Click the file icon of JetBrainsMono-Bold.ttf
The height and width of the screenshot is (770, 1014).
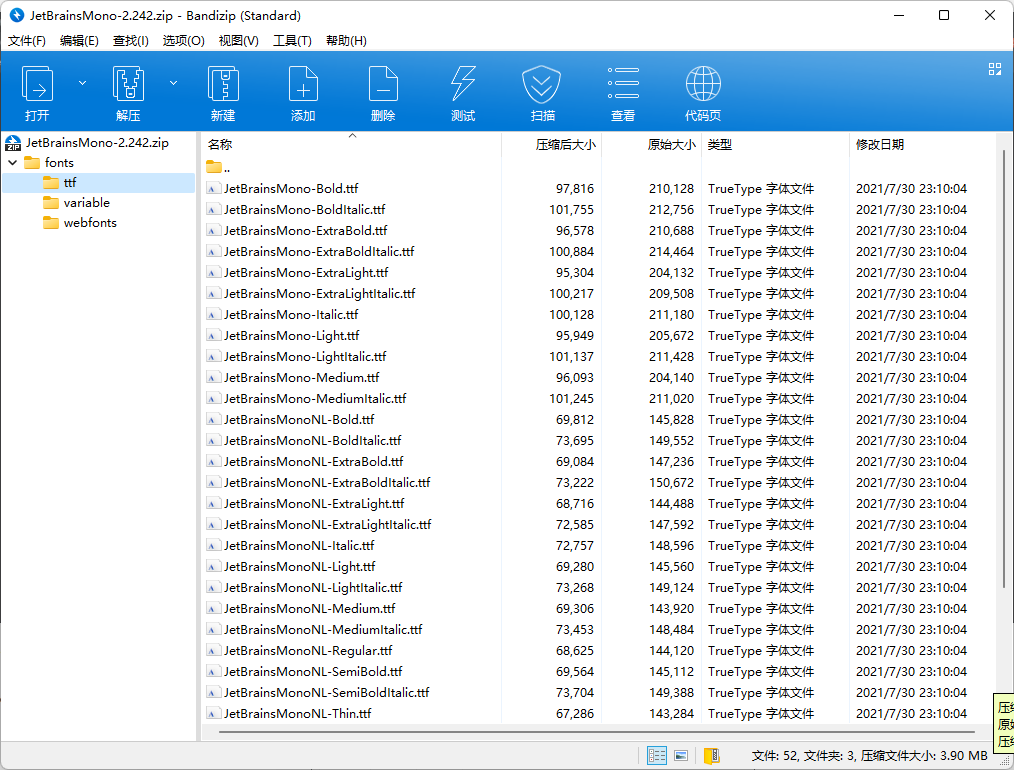click(x=212, y=188)
